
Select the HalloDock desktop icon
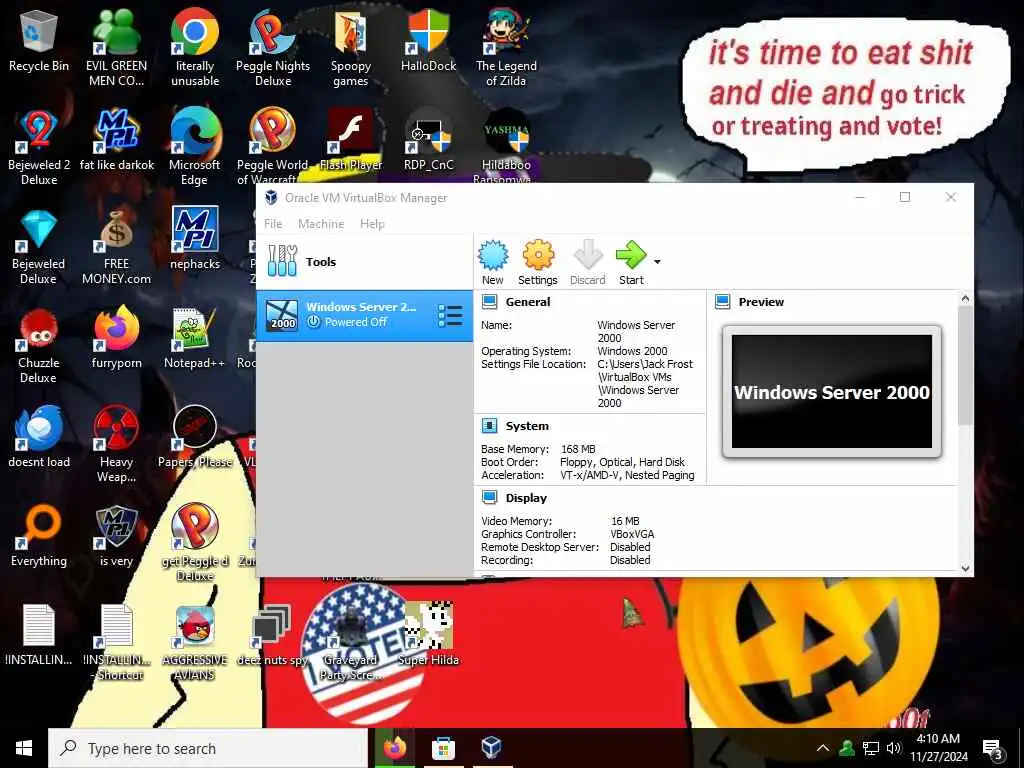[428, 41]
